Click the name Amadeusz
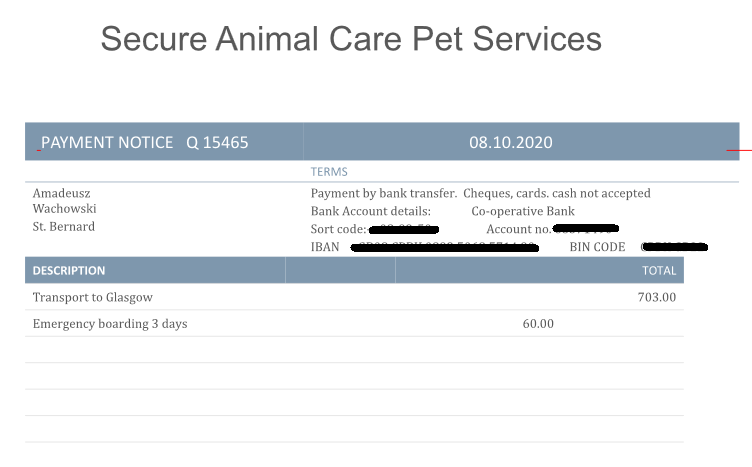This screenshot has height=467, width=752. pos(61,193)
